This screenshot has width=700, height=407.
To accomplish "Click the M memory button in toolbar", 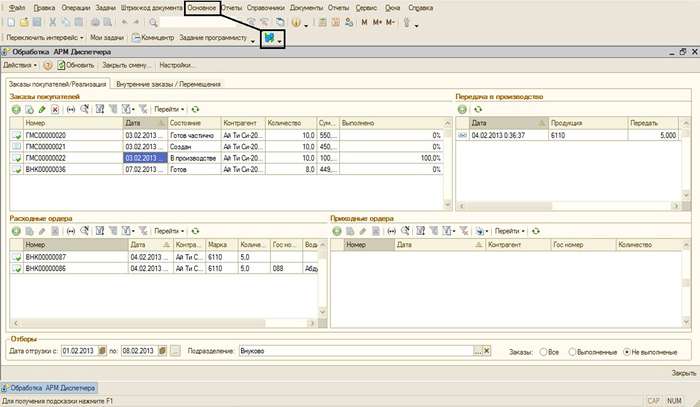I will tap(364, 22).
